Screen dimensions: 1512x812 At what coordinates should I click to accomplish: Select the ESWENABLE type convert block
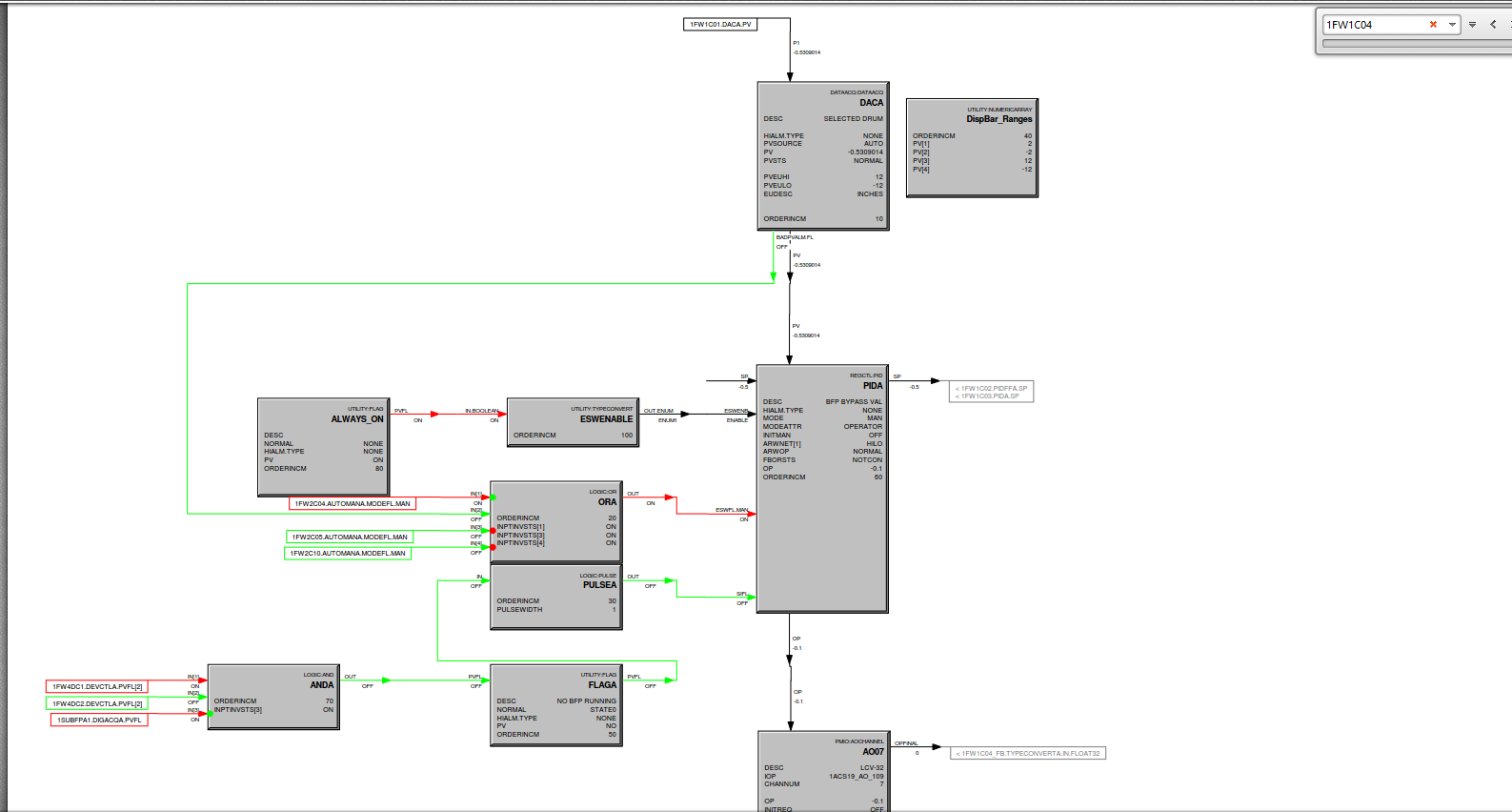[573, 422]
